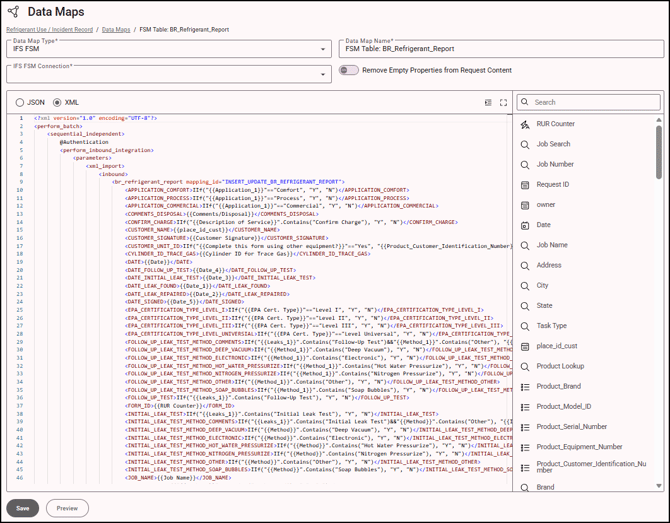
Task: Toggle Remove Empty Properties from Request Content
Action: coord(349,70)
